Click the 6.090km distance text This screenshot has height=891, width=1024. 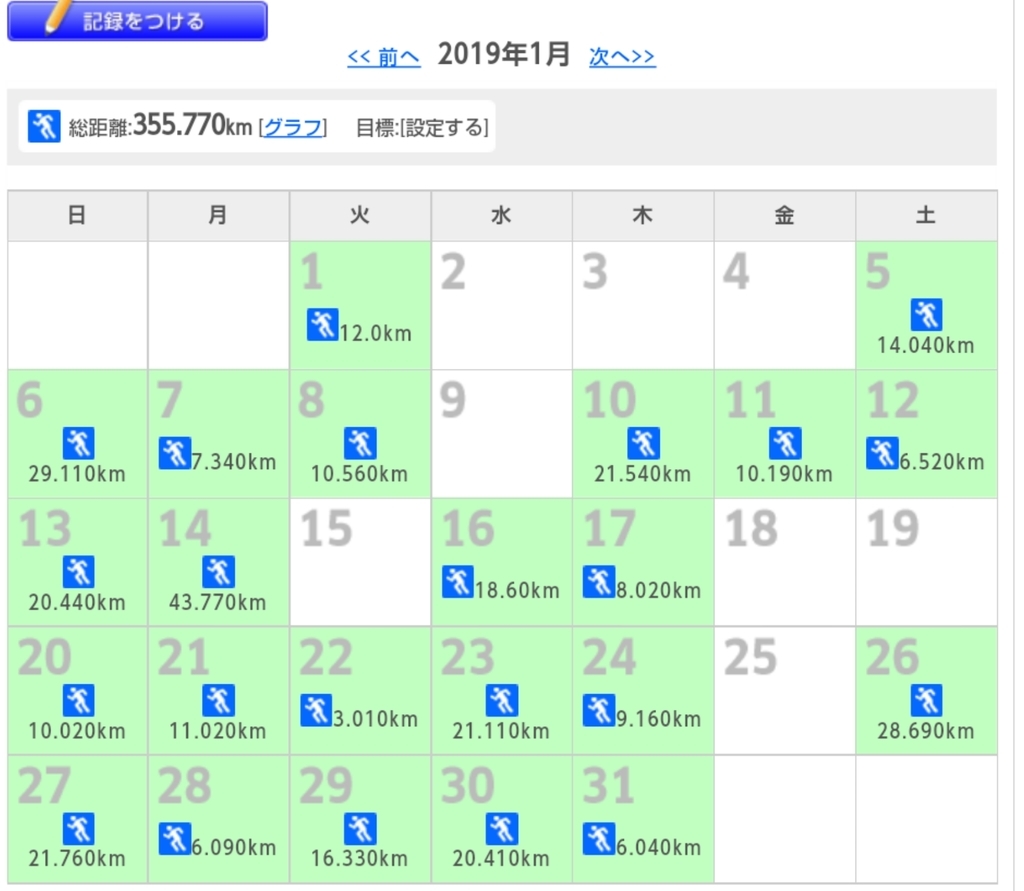click(x=234, y=848)
